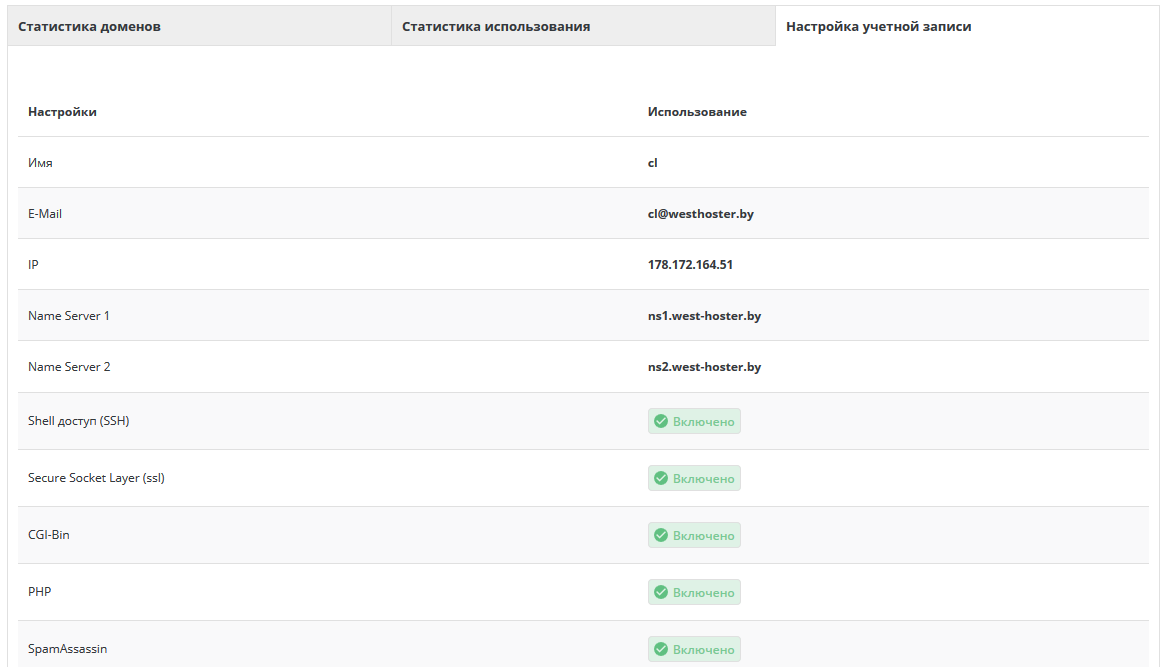Click the green check icon for Shell доступ (SSH)

(661, 422)
